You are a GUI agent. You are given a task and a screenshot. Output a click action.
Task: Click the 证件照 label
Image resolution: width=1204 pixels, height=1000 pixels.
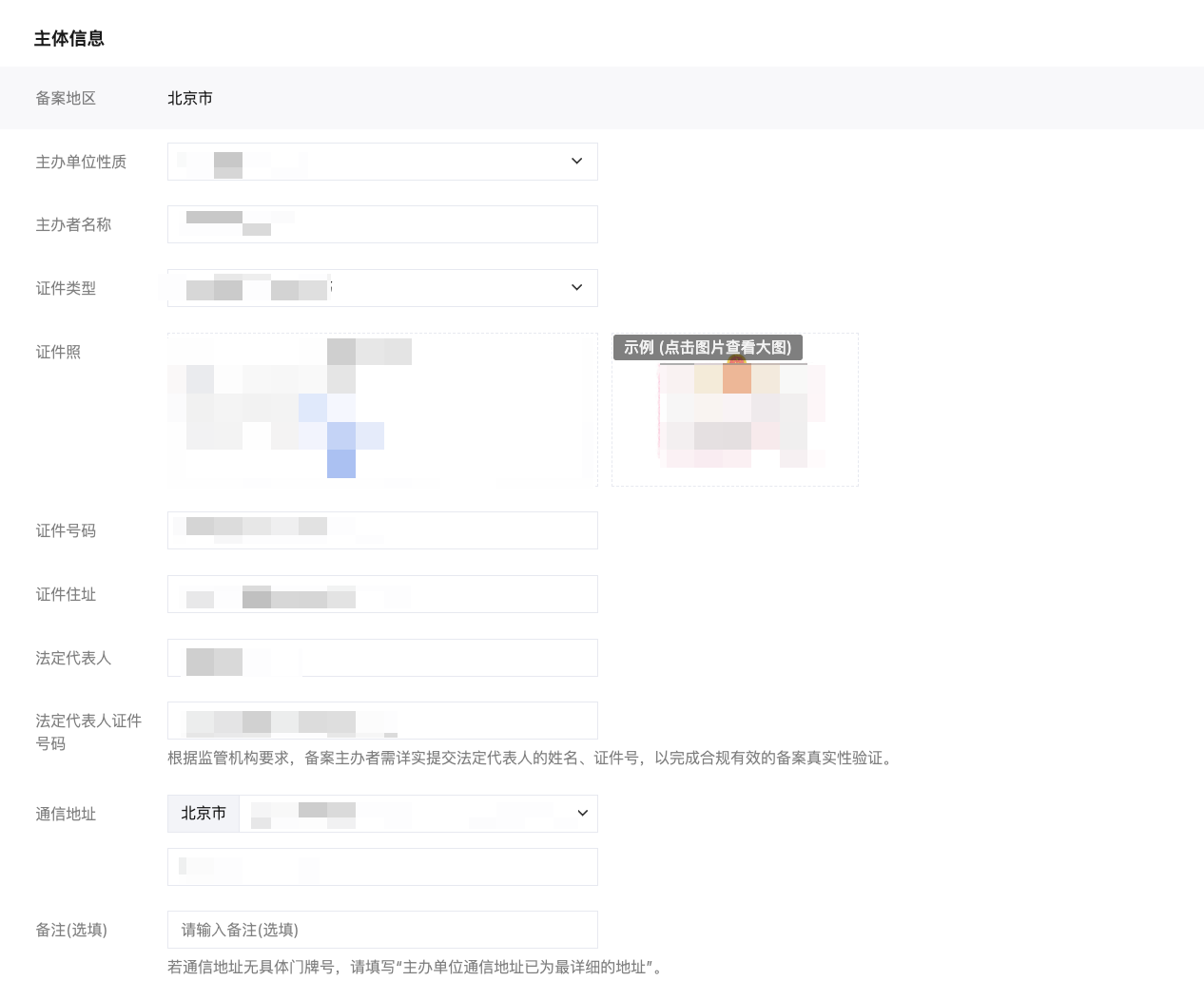coord(58,352)
